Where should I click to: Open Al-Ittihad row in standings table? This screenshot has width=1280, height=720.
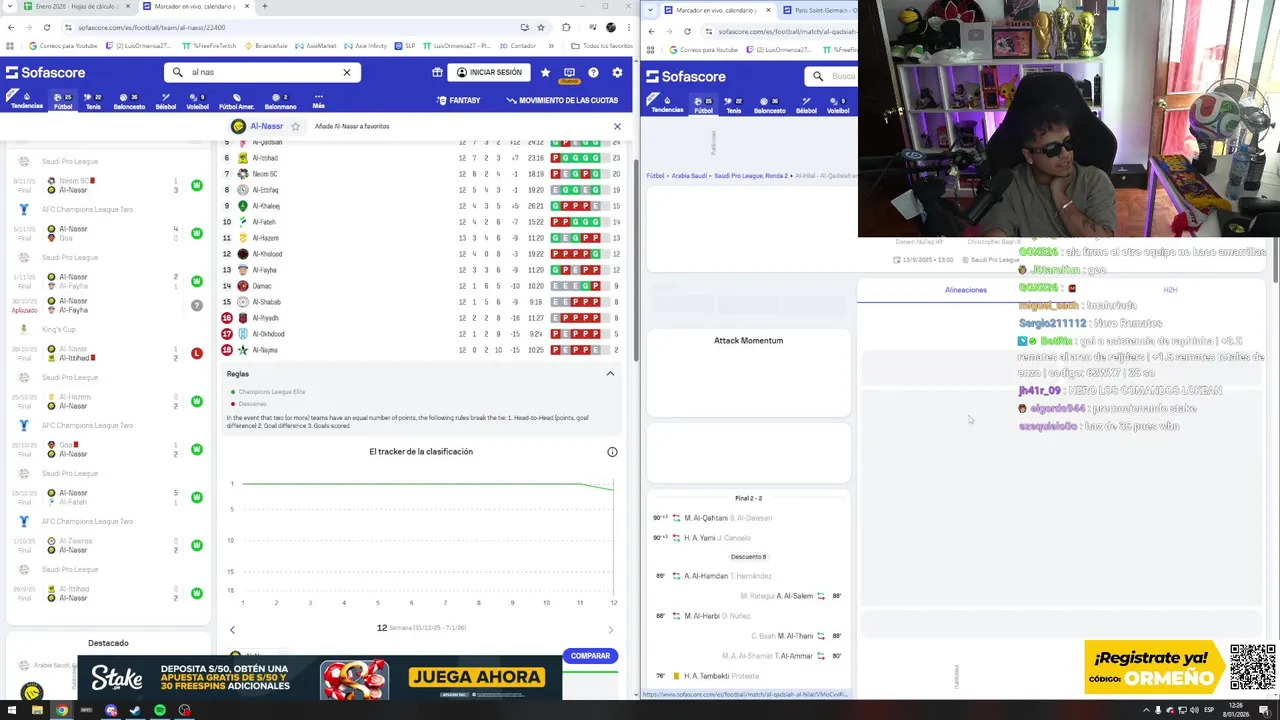click(x=421, y=158)
